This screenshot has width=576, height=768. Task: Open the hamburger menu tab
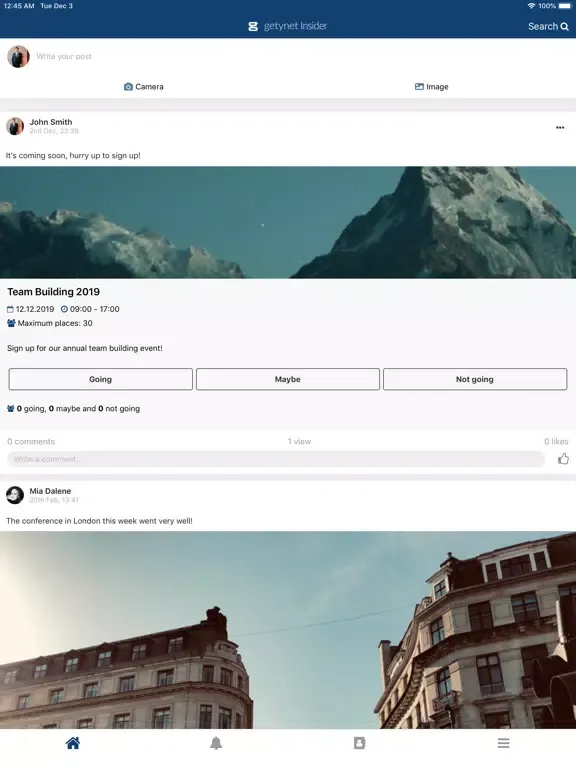504,743
